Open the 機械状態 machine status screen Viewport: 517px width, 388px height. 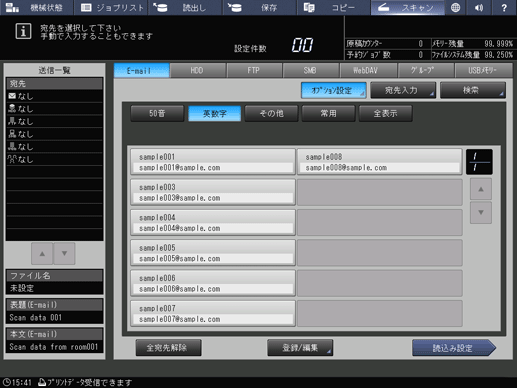coord(37,7)
